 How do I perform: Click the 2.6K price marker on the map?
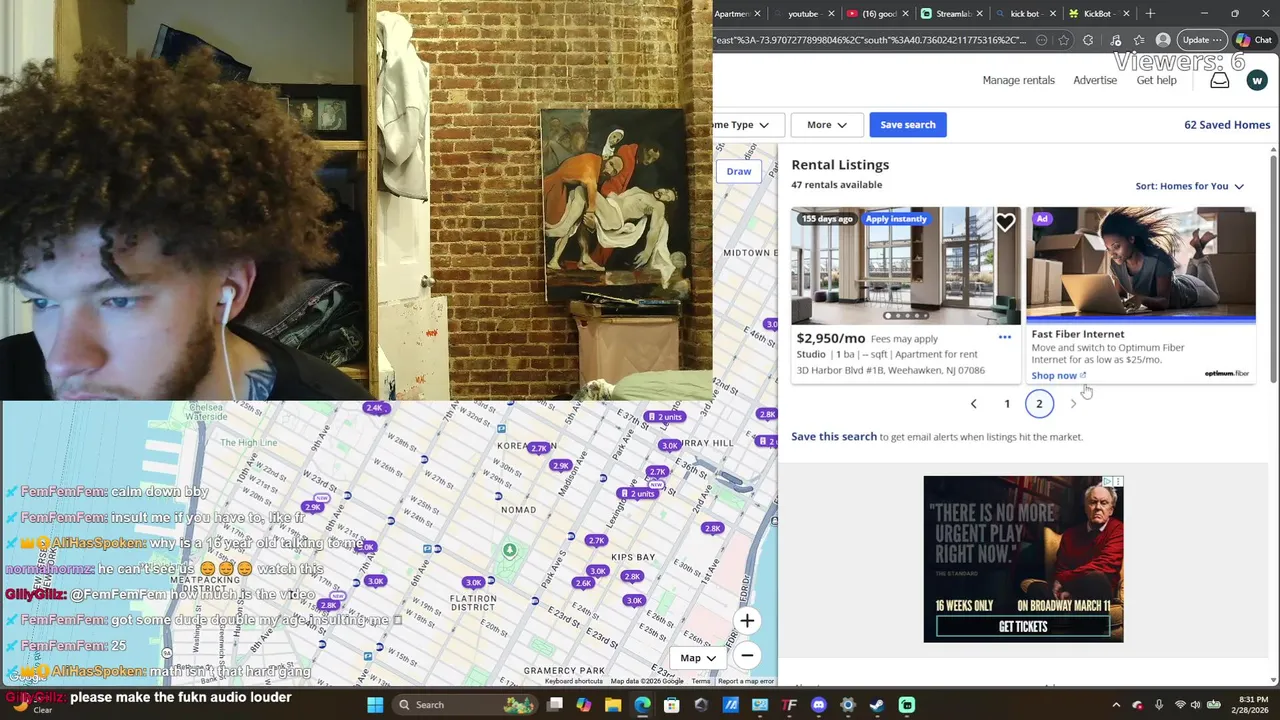583,583
